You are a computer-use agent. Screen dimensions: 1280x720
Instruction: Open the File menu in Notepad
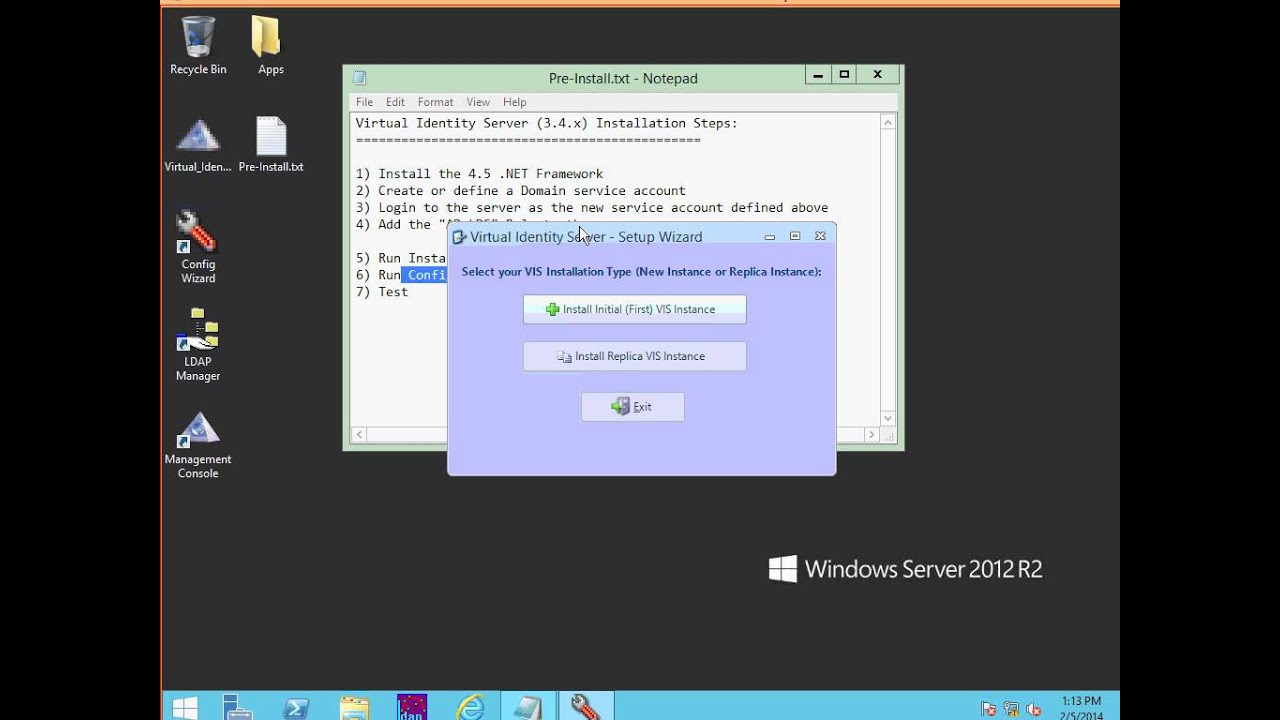(364, 102)
